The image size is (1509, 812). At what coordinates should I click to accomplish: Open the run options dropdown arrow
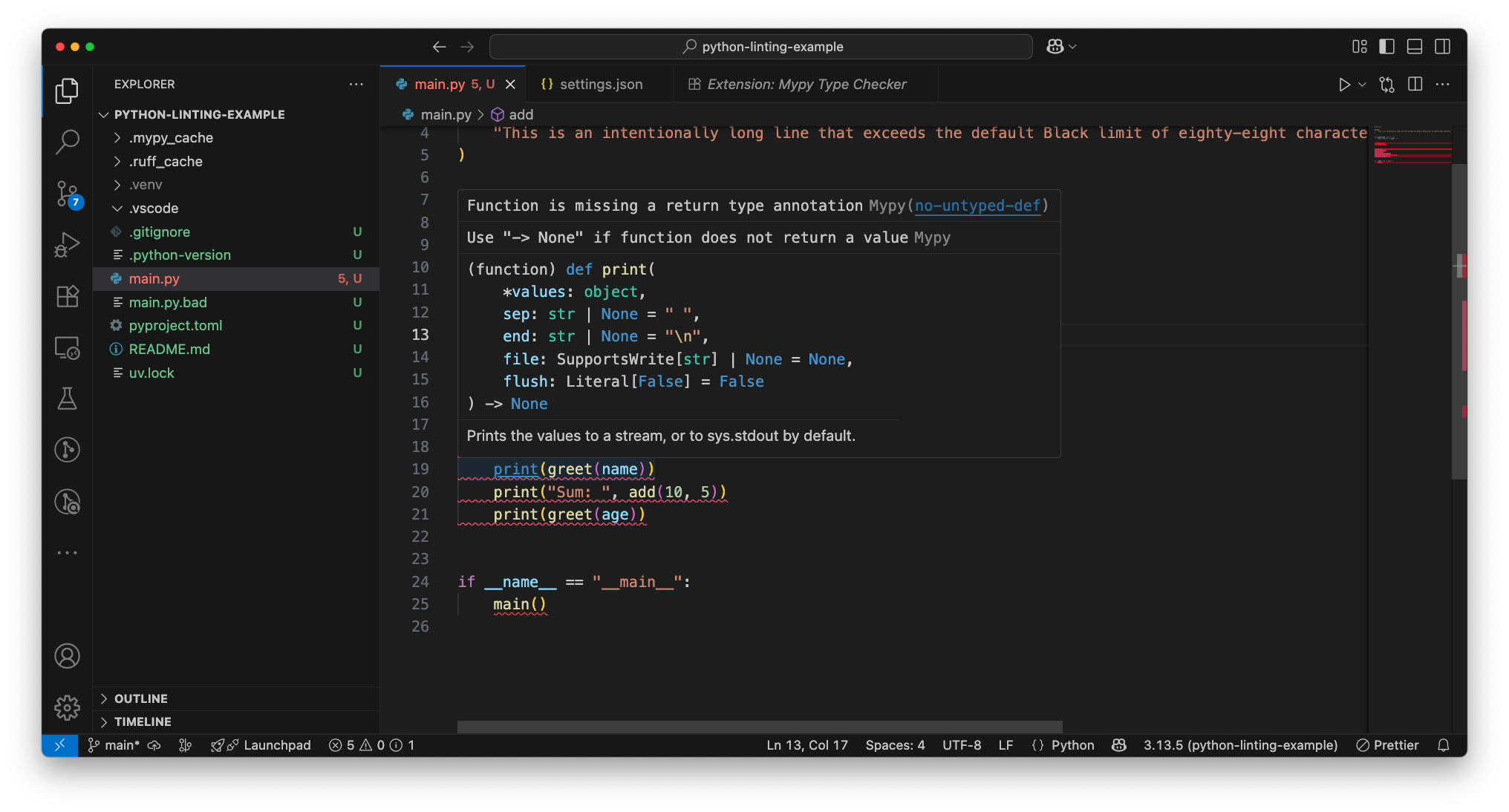pyautogui.click(x=1362, y=85)
